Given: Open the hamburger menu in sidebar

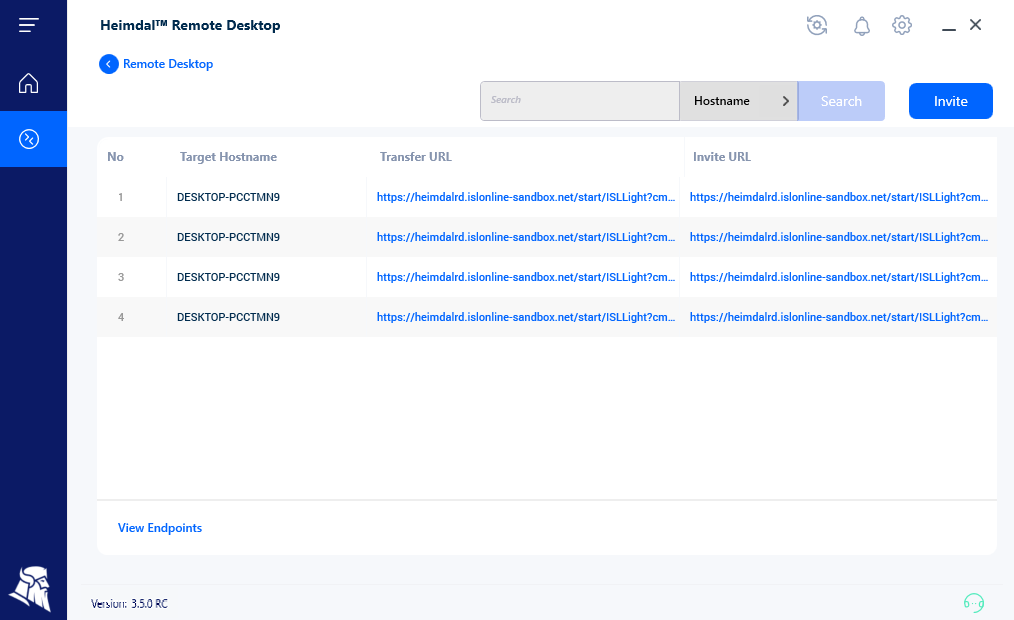Looking at the screenshot, I should pyautogui.click(x=28, y=25).
